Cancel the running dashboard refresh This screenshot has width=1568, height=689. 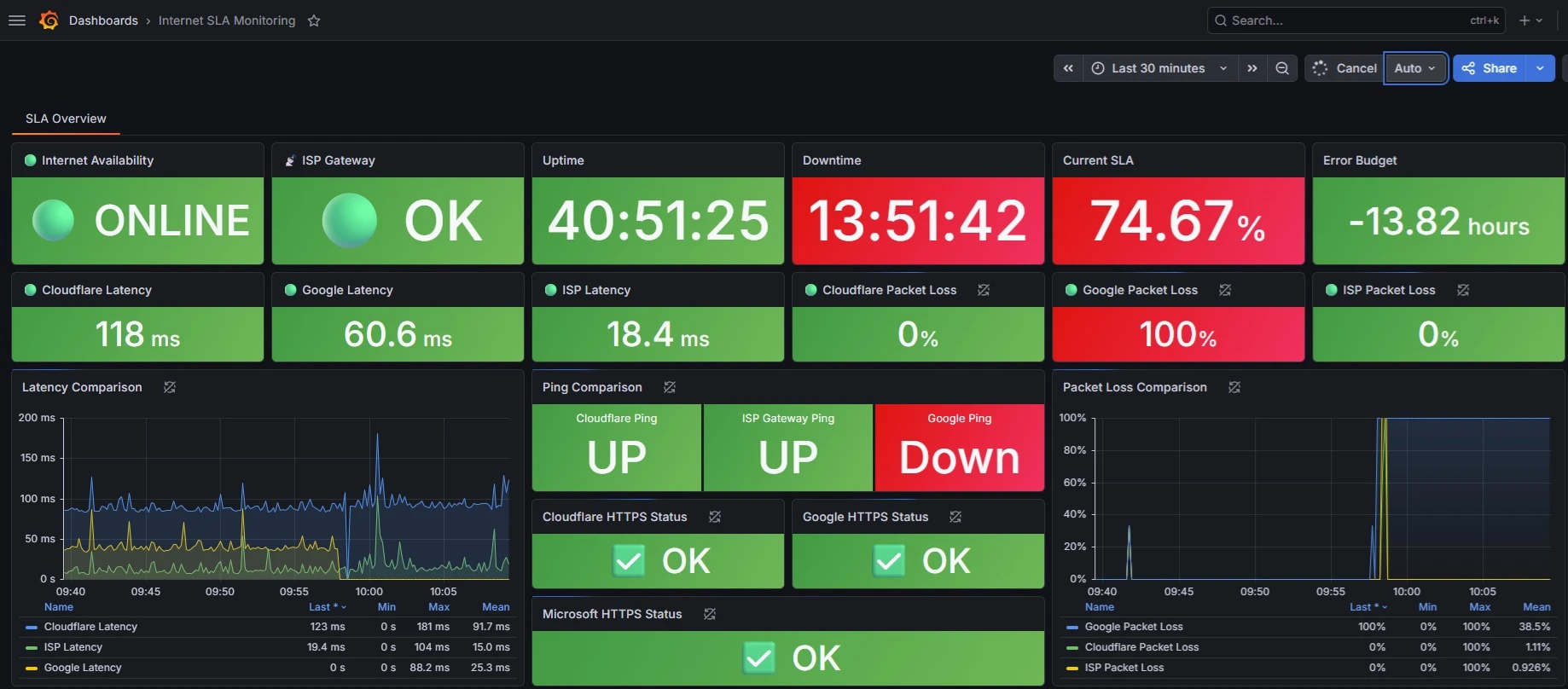point(1344,68)
